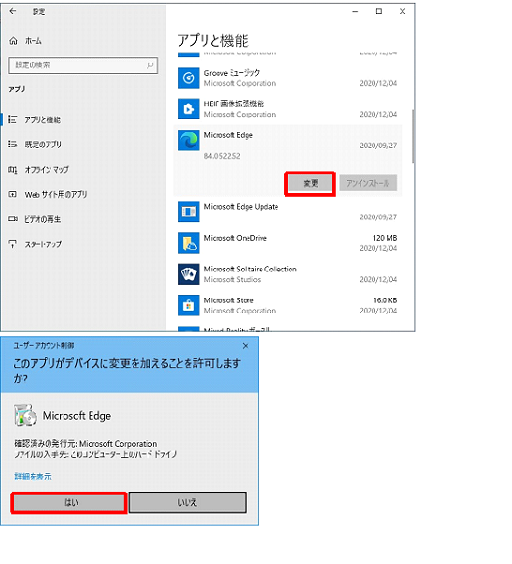Select the HEIF 画像拡張機能 list entry
The image size is (512, 564).
tap(288, 109)
